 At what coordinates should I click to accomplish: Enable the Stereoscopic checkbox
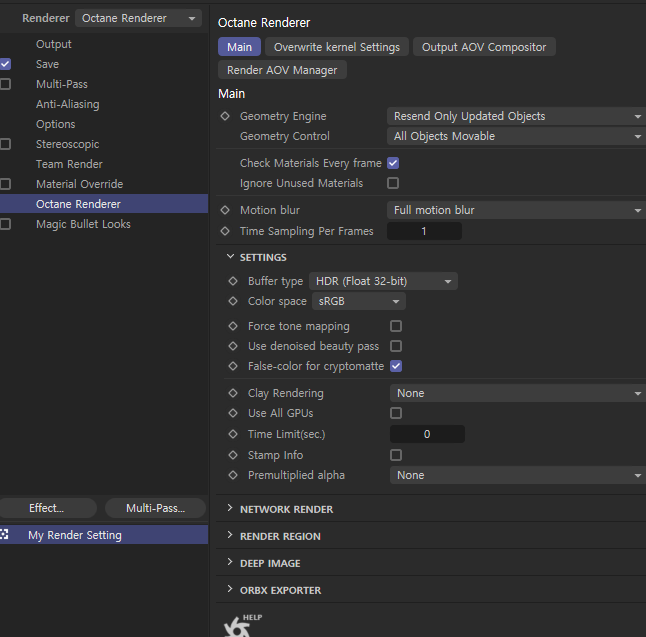coord(5,144)
